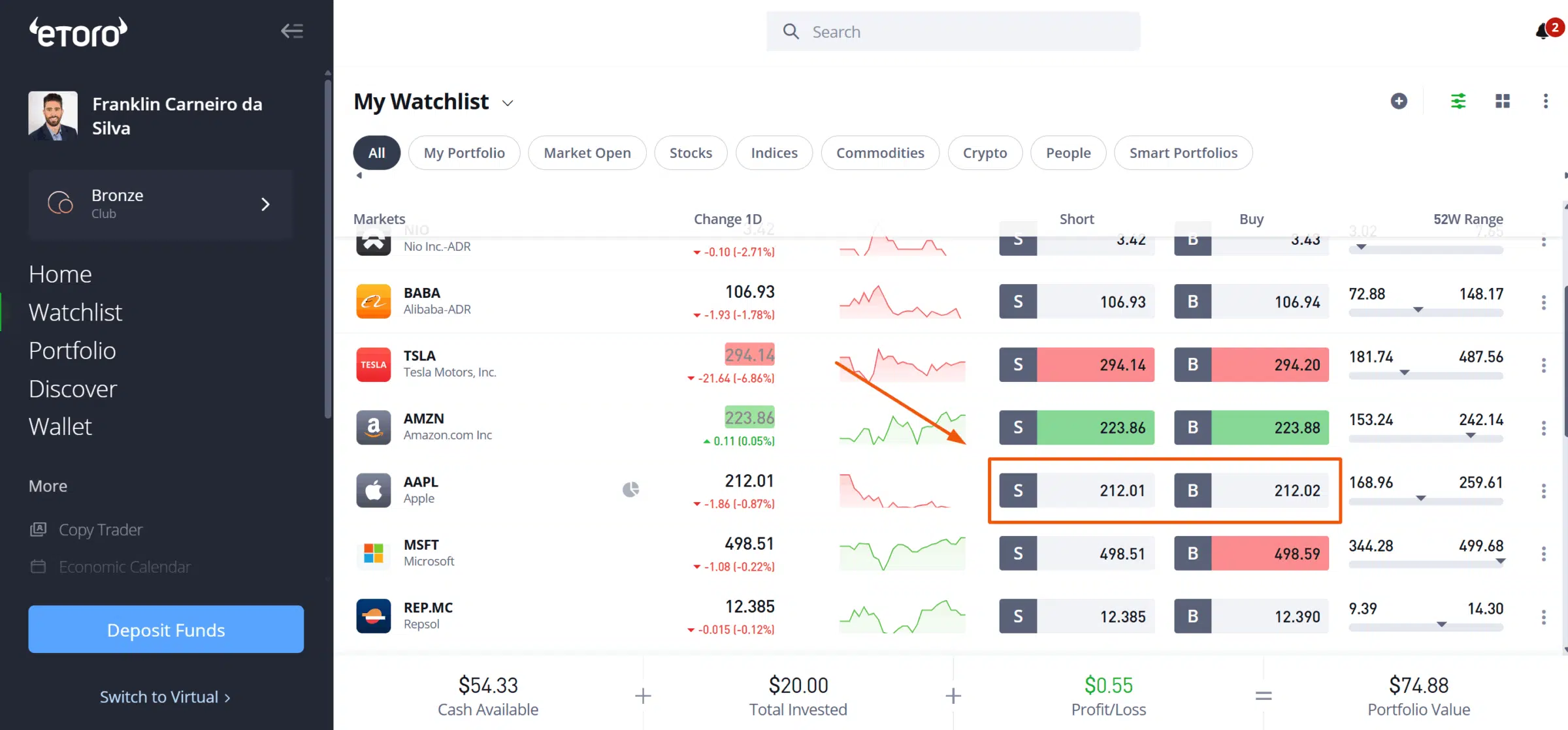
Task: Open BABA row options menu
Action: click(x=1544, y=302)
